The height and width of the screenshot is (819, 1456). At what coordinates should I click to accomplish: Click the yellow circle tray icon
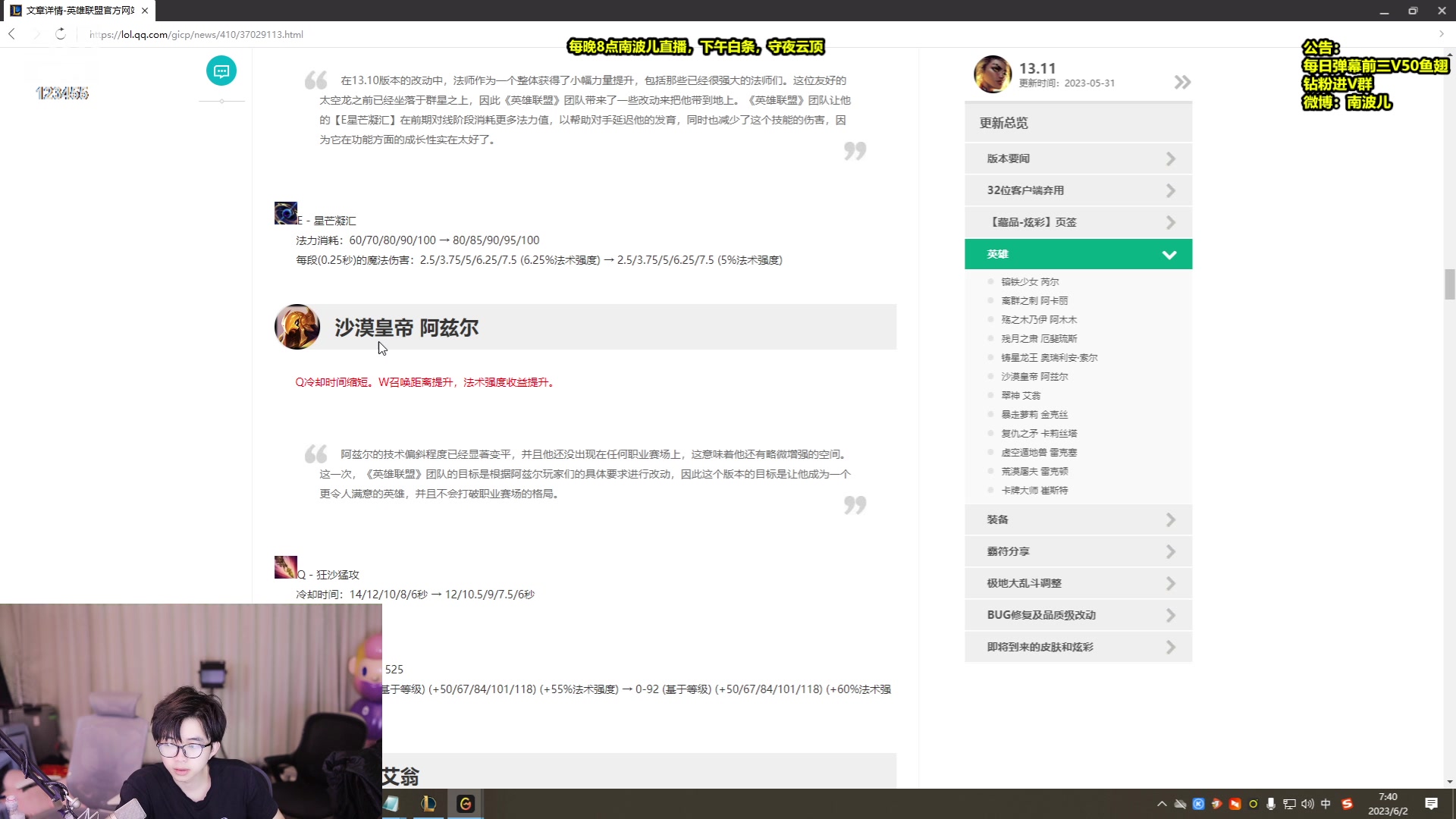[x=1253, y=804]
